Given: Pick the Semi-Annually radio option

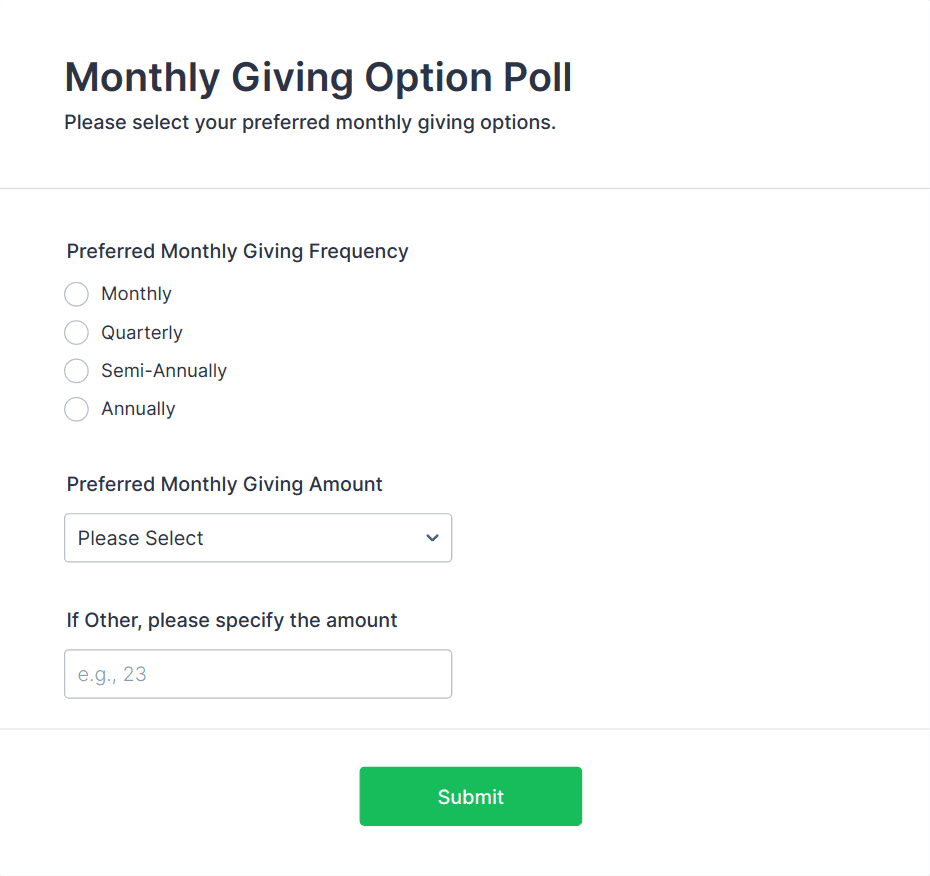Looking at the screenshot, I should click(x=76, y=371).
